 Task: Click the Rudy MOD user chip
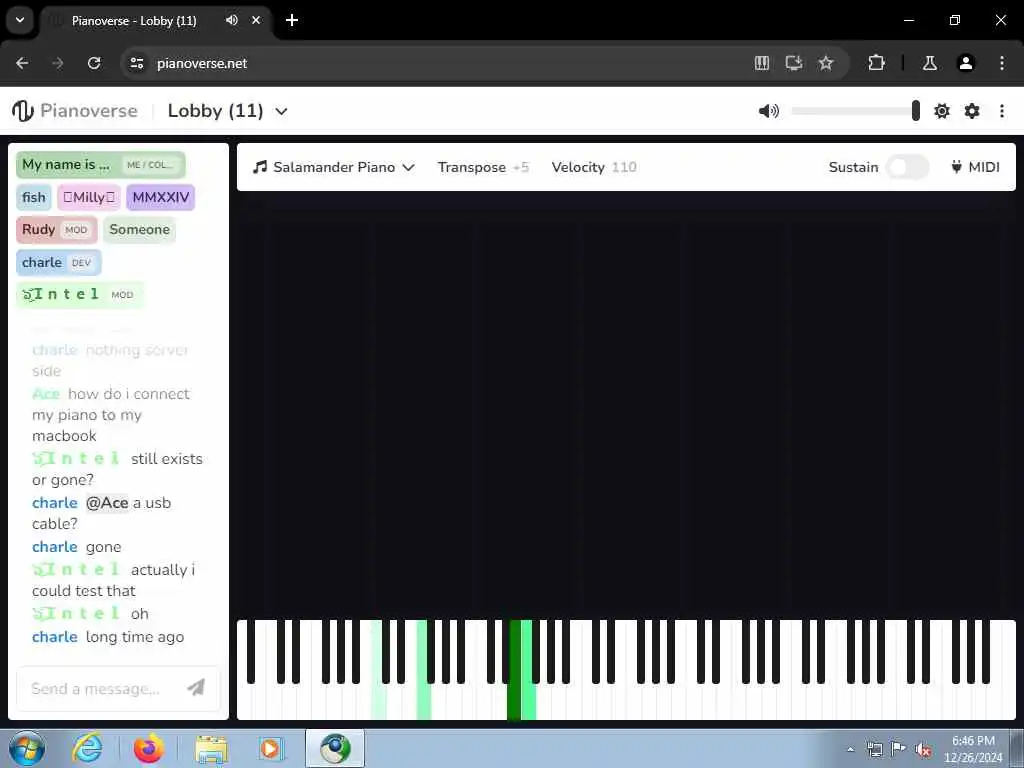57,230
